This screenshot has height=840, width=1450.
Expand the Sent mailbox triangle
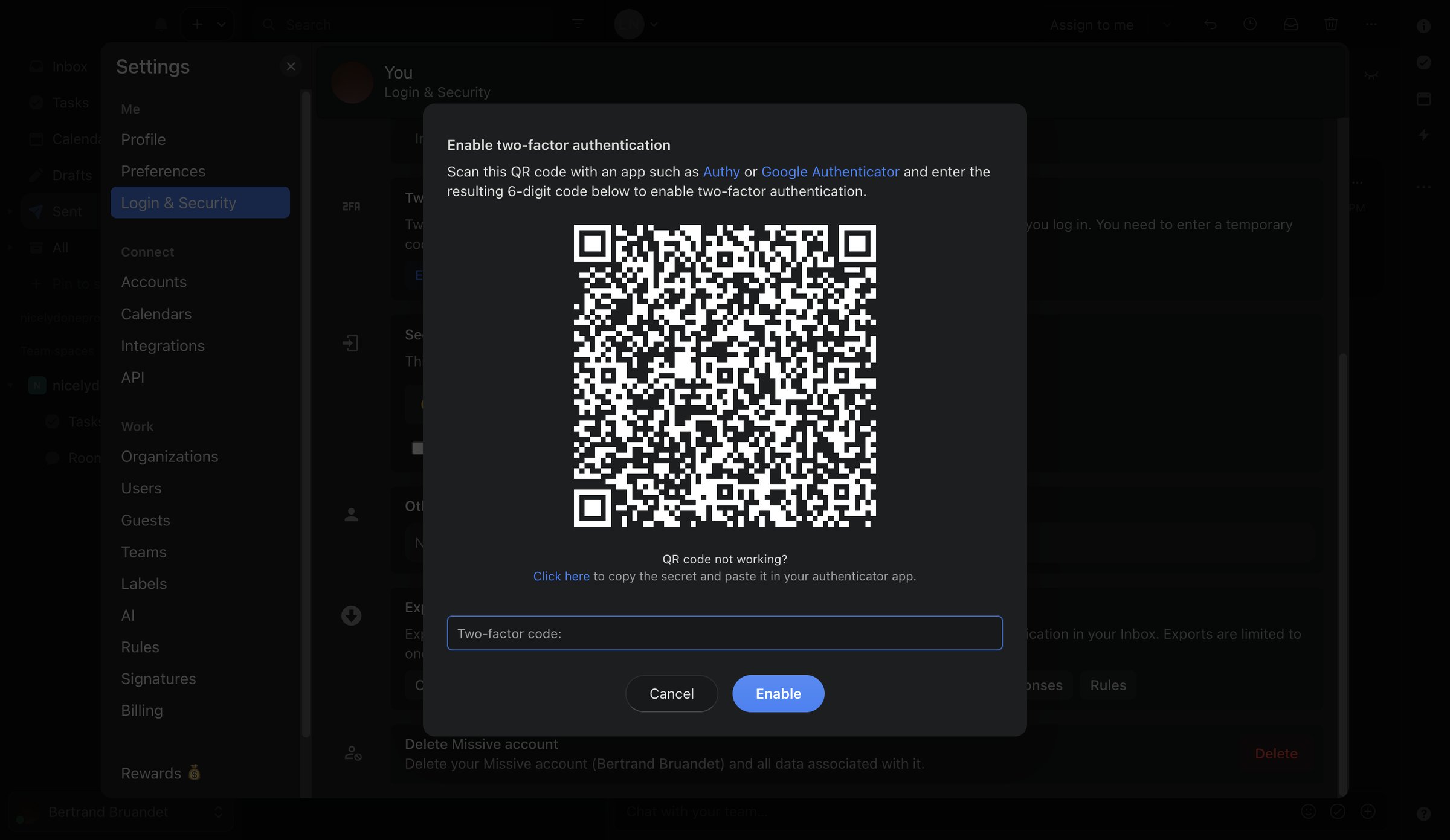point(10,211)
